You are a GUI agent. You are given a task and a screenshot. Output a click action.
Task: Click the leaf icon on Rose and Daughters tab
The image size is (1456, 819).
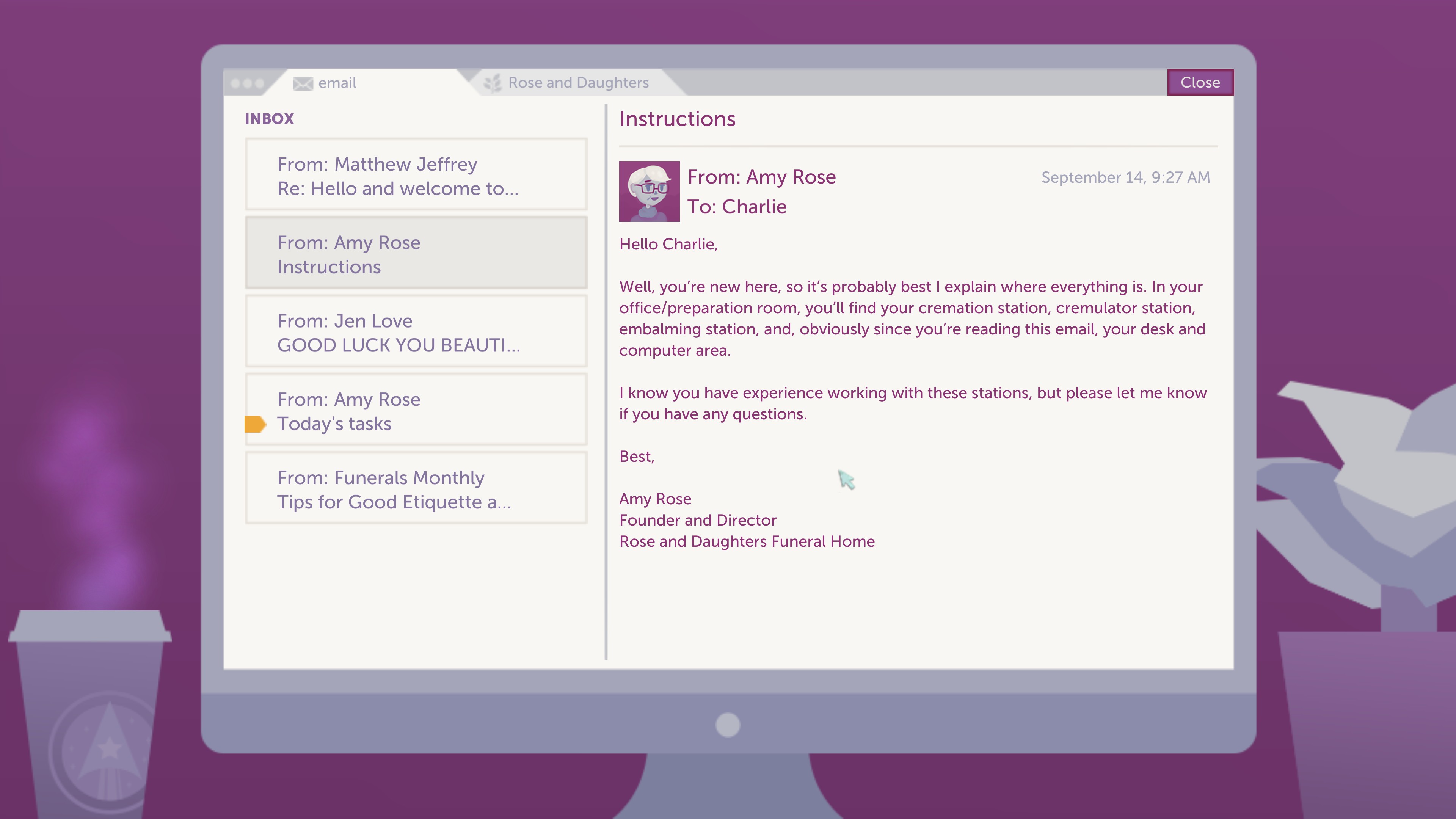(x=492, y=83)
